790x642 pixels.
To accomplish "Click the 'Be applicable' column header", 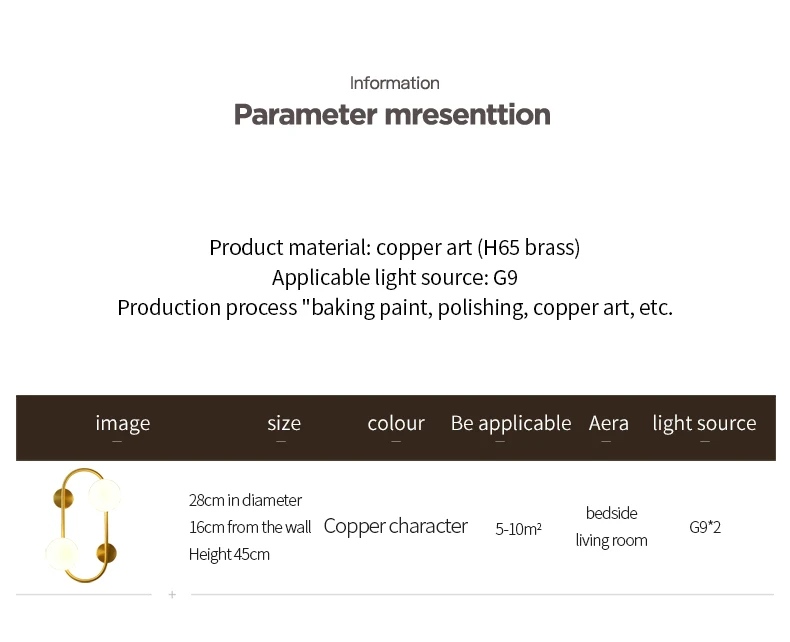I will pos(511,423).
